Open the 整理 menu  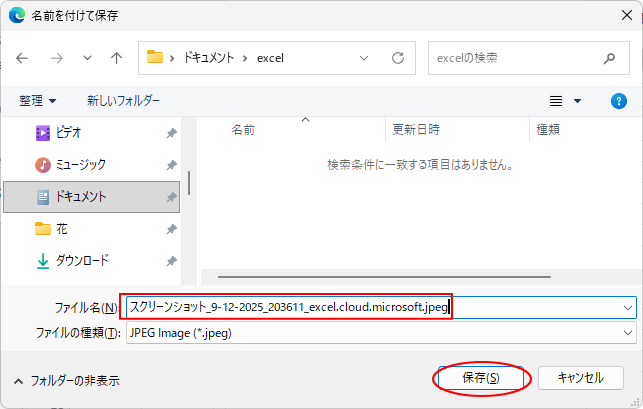coord(37,101)
